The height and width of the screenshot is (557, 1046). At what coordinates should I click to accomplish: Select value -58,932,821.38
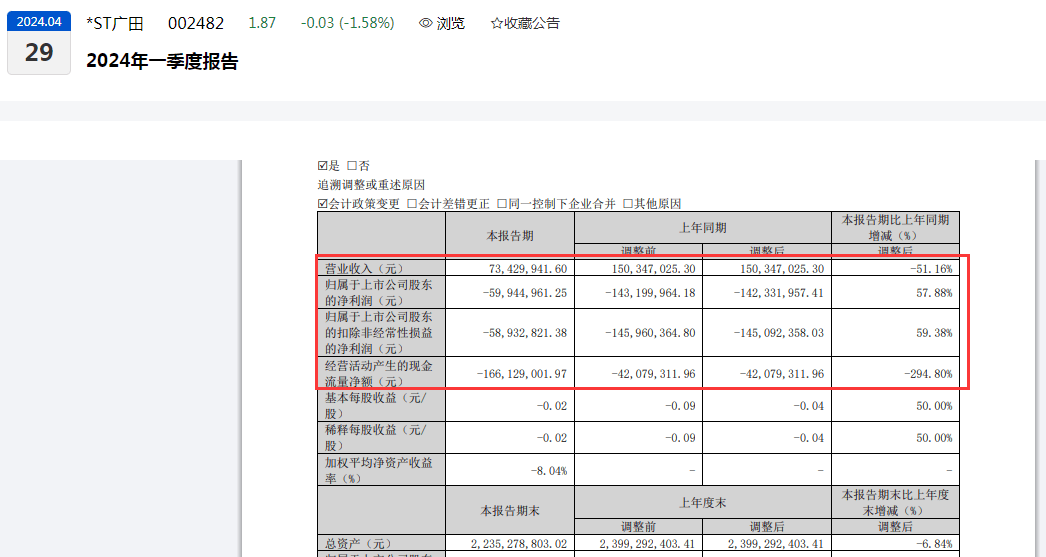pos(525,333)
